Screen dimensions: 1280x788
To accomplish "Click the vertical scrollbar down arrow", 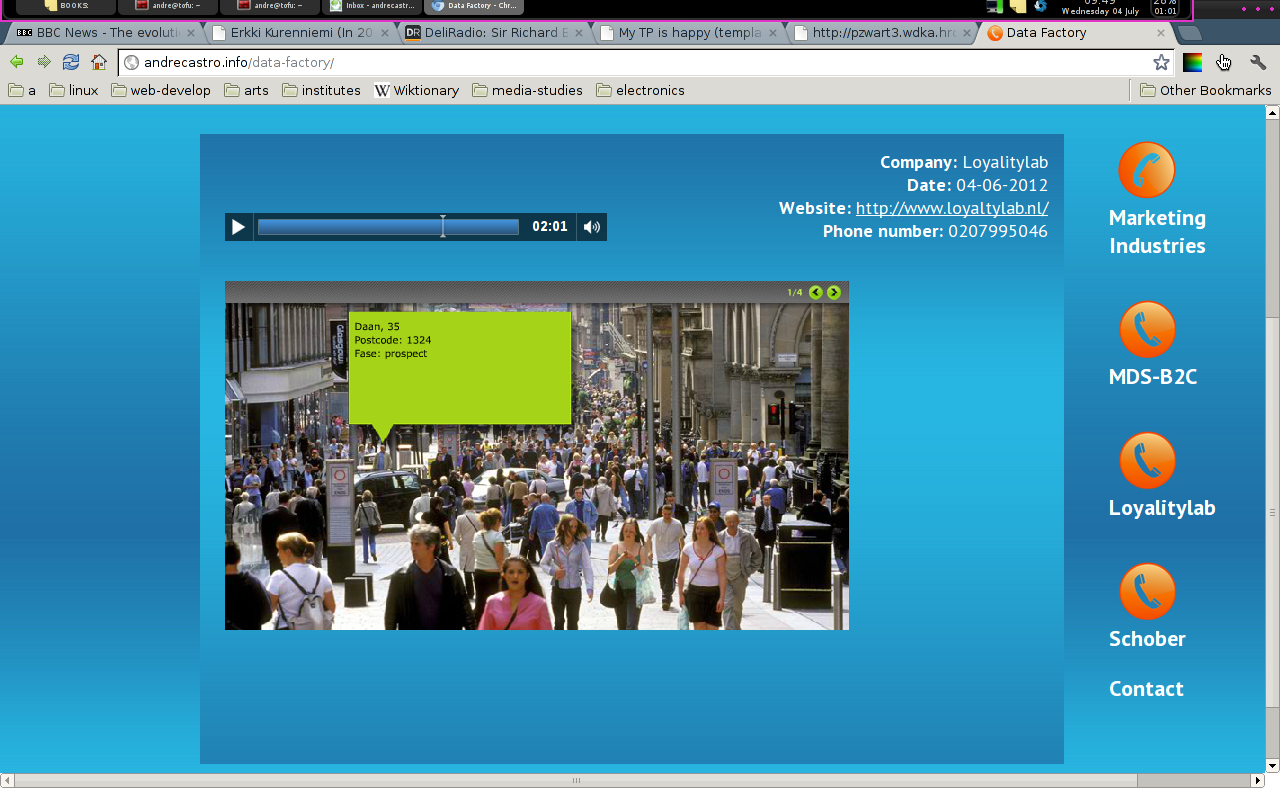I will [1272, 766].
